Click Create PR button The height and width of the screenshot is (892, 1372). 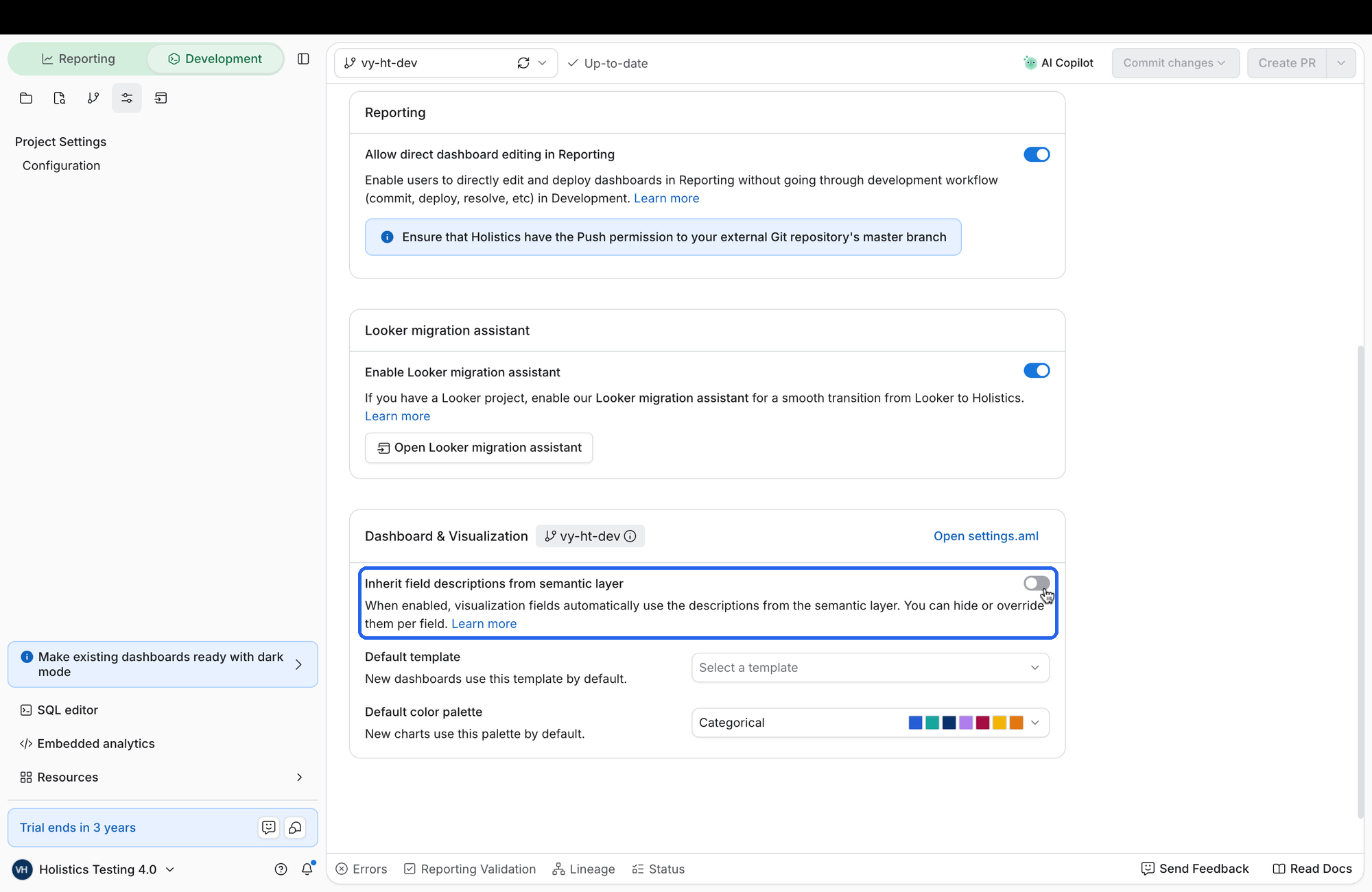coord(1287,63)
